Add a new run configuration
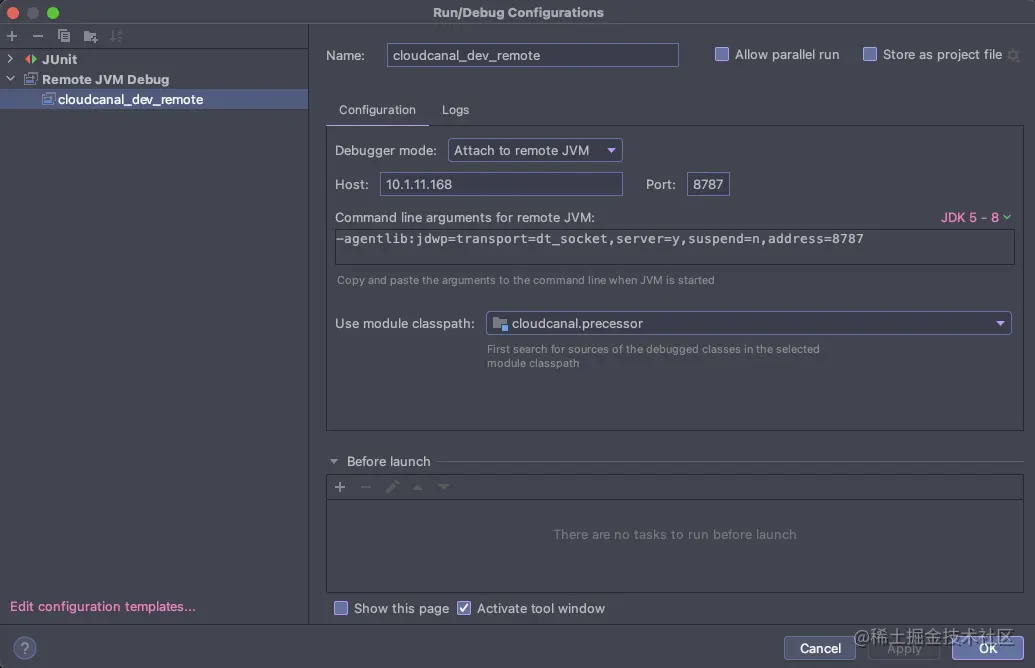Screen dimensions: 1035x668 (x=12, y=36)
